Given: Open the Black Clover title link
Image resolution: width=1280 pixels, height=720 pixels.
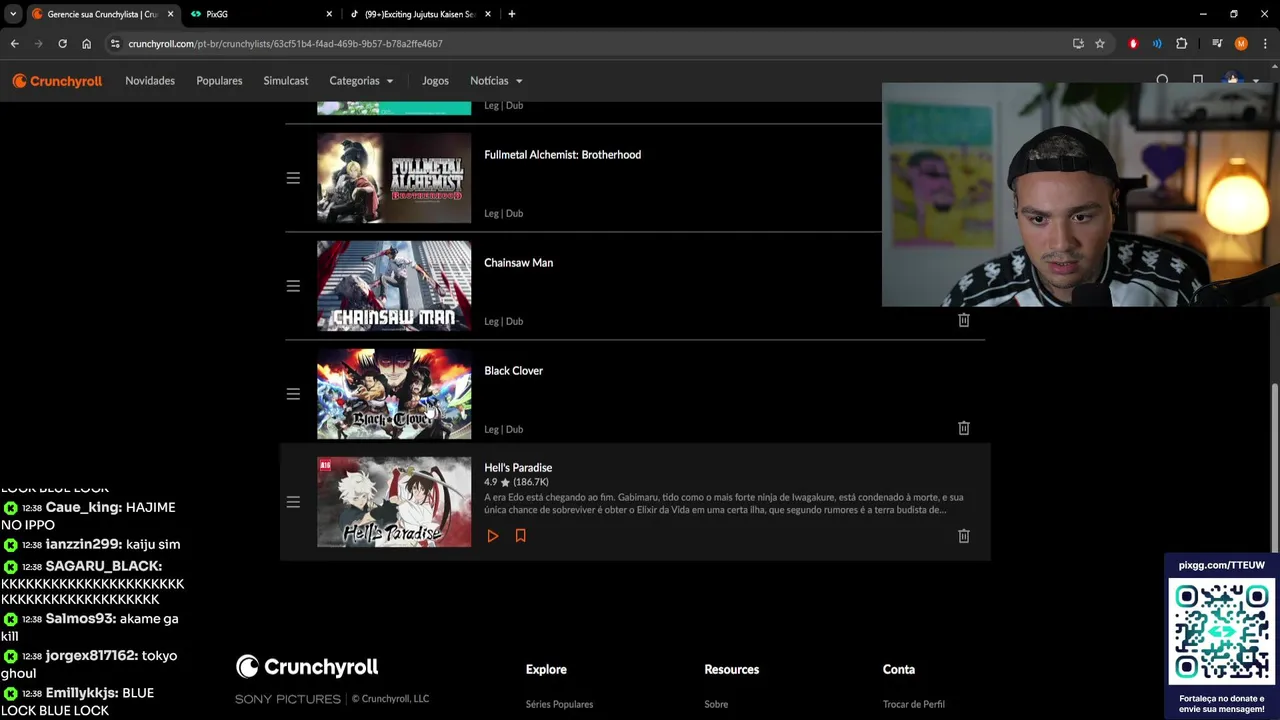Looking at the screenshot, I should coord(513,371).
